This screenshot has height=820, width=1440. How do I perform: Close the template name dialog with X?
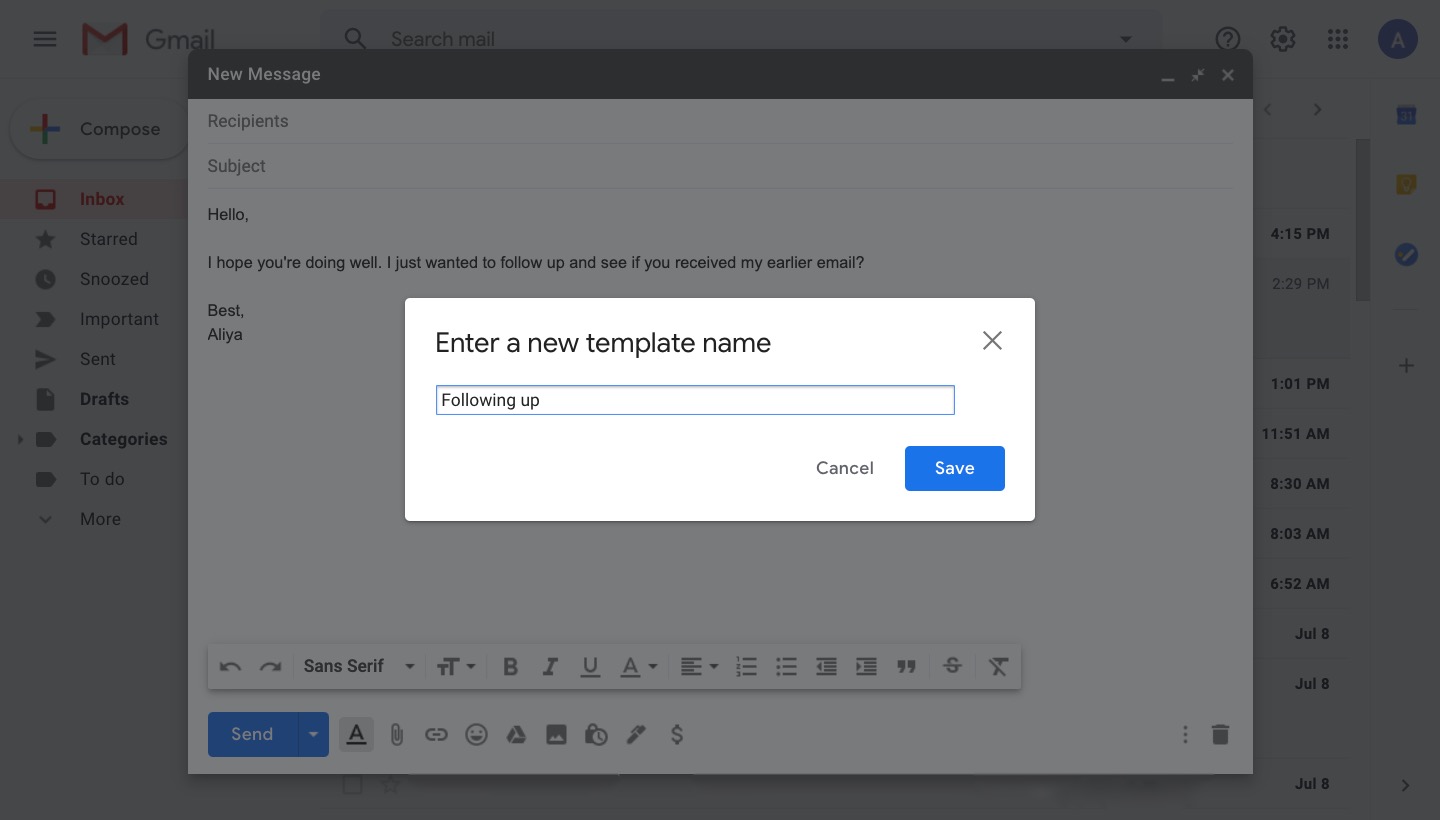pyautogui.click(x=991, y=341)
